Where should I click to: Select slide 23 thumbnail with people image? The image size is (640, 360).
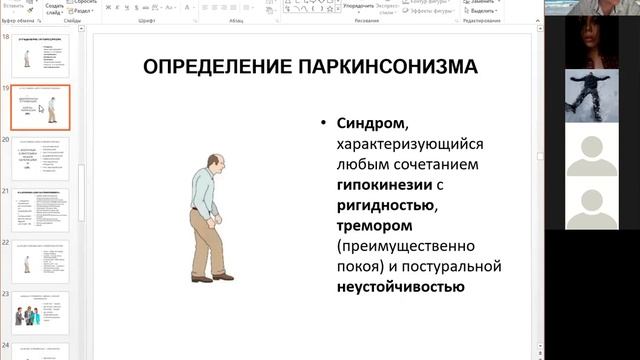pyautogui.click(x=40, y=313)
